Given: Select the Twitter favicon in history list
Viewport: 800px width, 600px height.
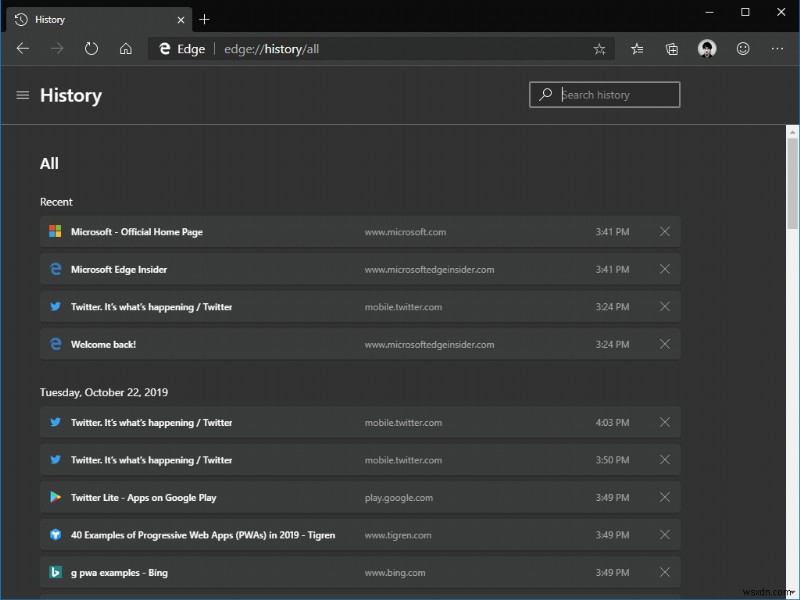Looking at the screenshot, I should [x=55, y=306].
